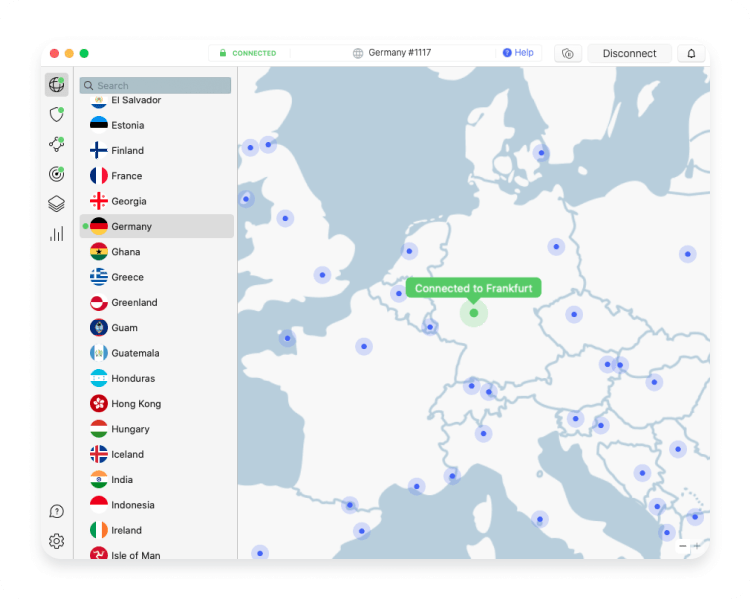
Task: Click the globe icon beside Germany #1117
Action: tap(358, 53)
